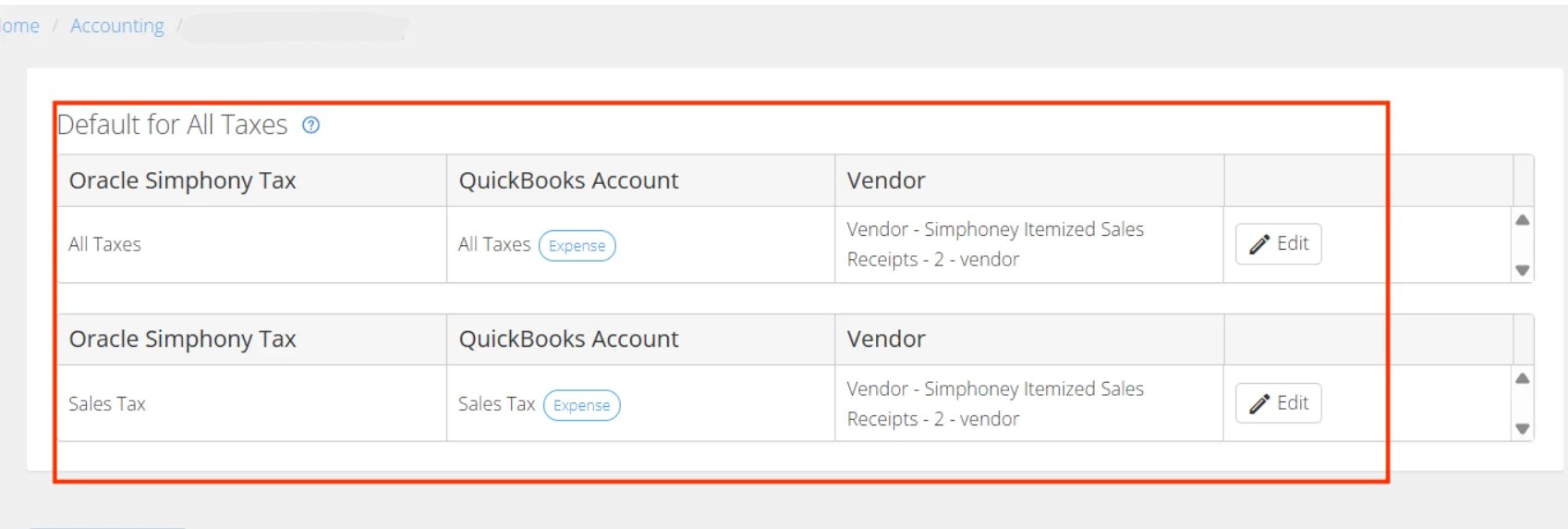The width and height of the screenshot is (1568, 529).
Task: Click Expense badge next to Sales Tax account
Action: 582,405
